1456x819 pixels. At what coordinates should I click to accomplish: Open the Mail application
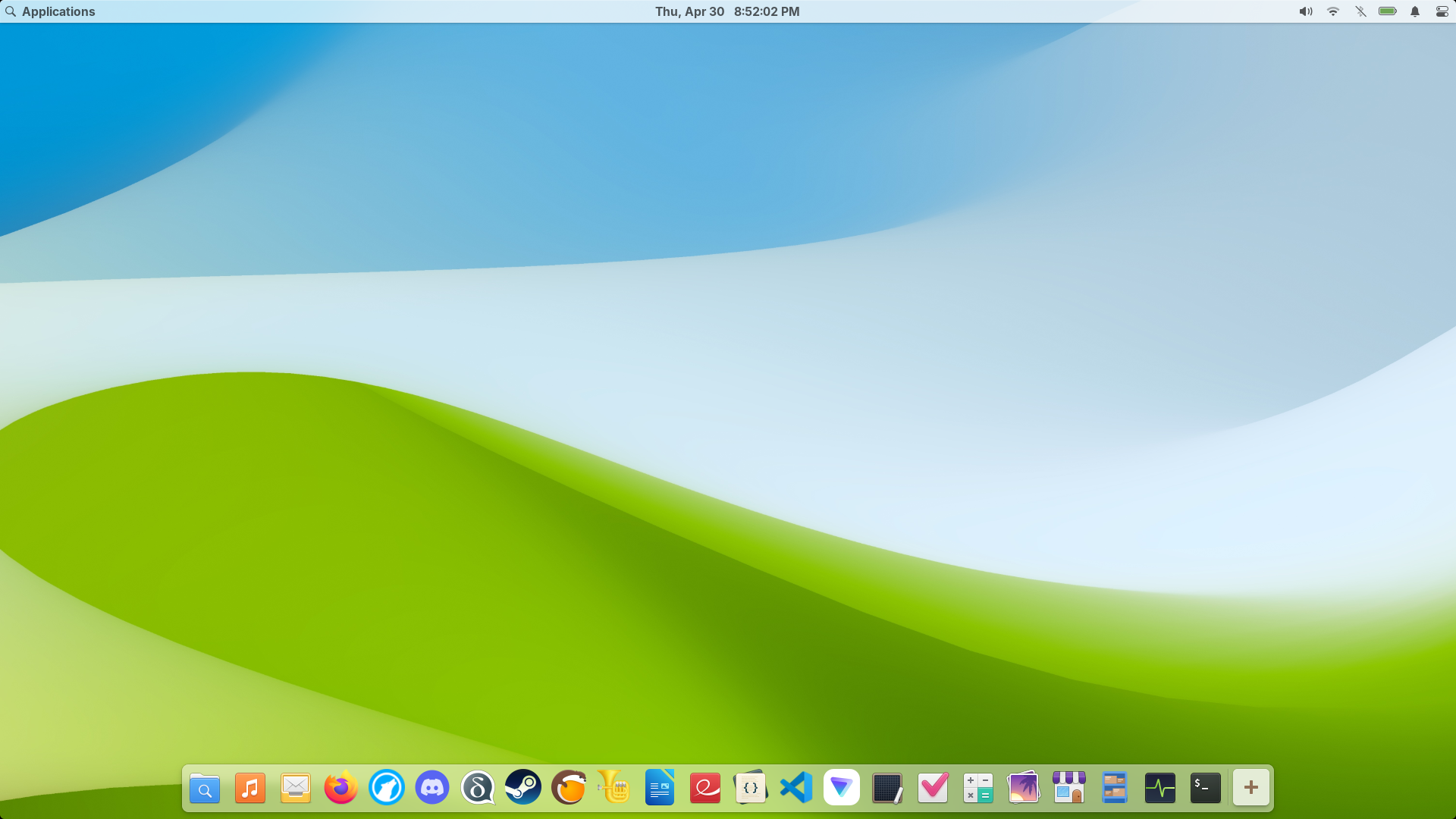click(x=296, y=788)
